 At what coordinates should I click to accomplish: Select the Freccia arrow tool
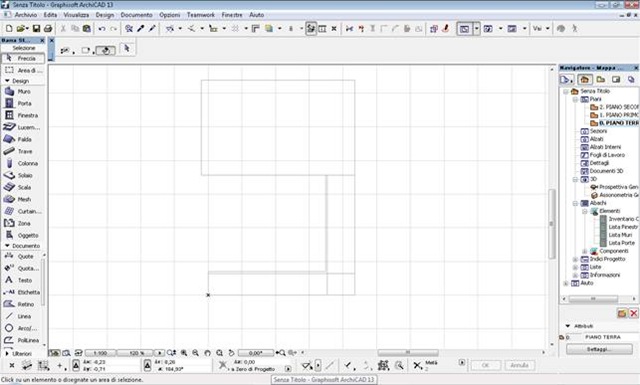coord(23,58)
